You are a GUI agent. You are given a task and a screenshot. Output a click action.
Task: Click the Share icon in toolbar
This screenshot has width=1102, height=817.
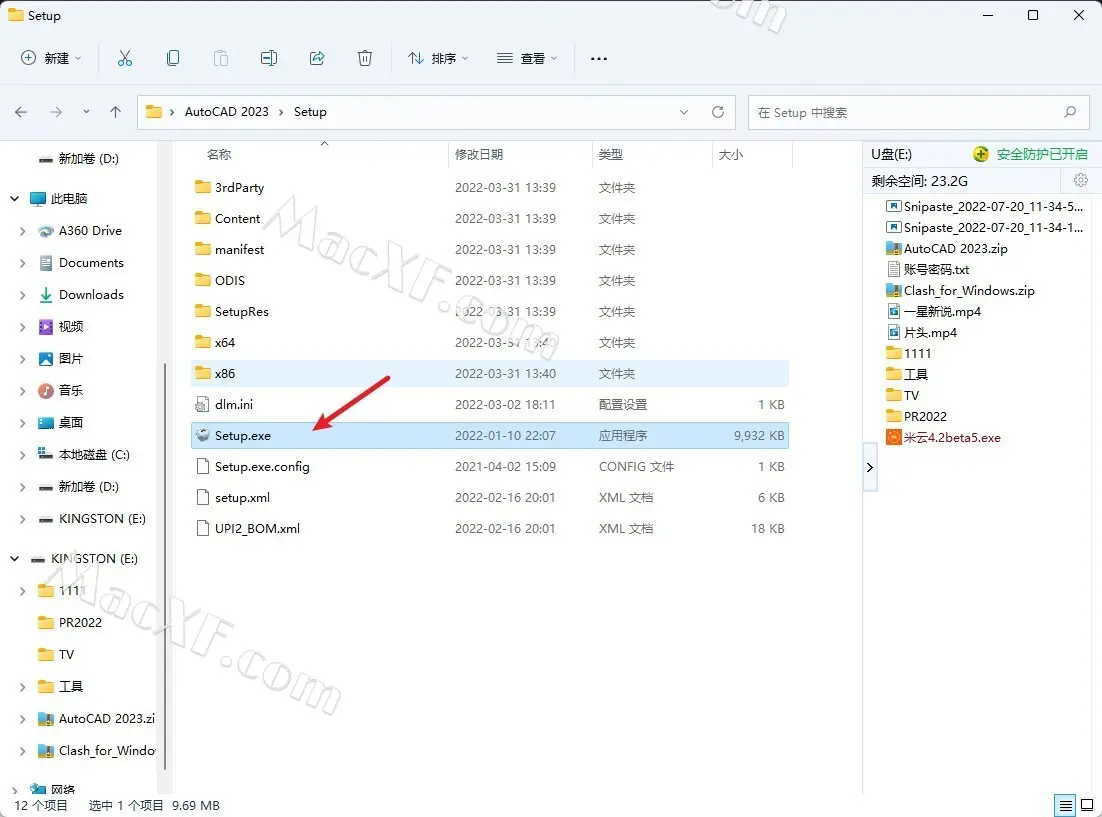317,58
